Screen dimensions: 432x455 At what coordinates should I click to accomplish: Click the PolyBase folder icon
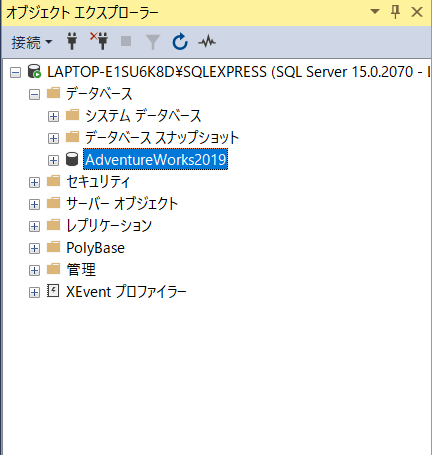53,247
